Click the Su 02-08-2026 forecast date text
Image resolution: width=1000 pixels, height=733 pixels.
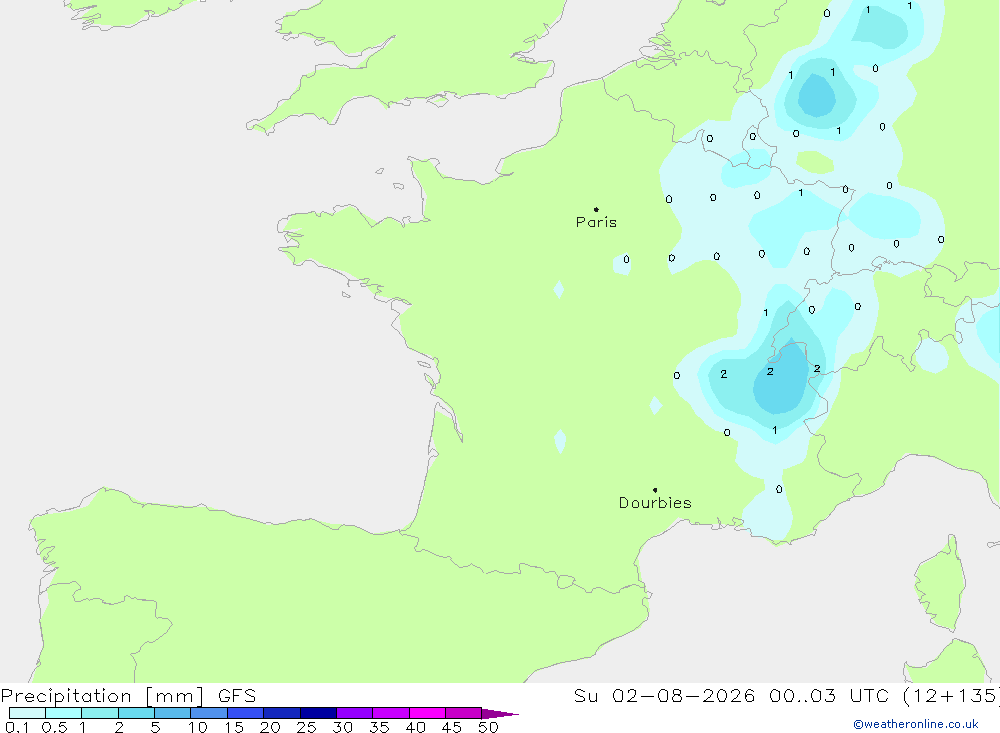pyautogui.click(x=664, y=696)
